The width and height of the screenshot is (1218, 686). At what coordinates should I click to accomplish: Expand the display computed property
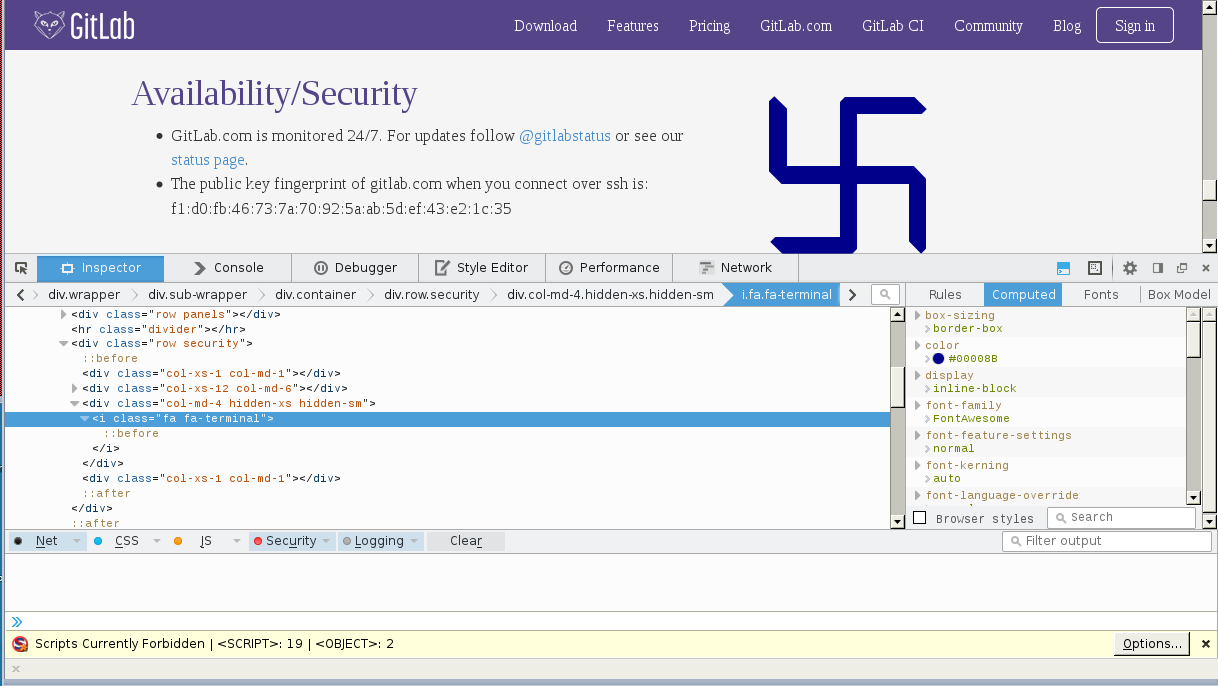(x=918, y=376)
